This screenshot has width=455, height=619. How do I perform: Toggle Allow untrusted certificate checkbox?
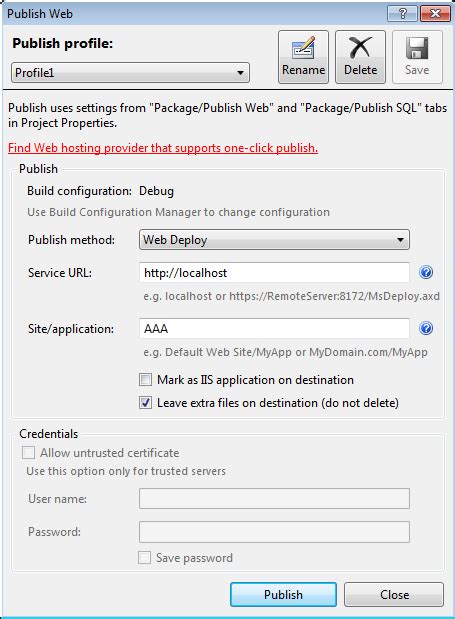coord(28,452)
